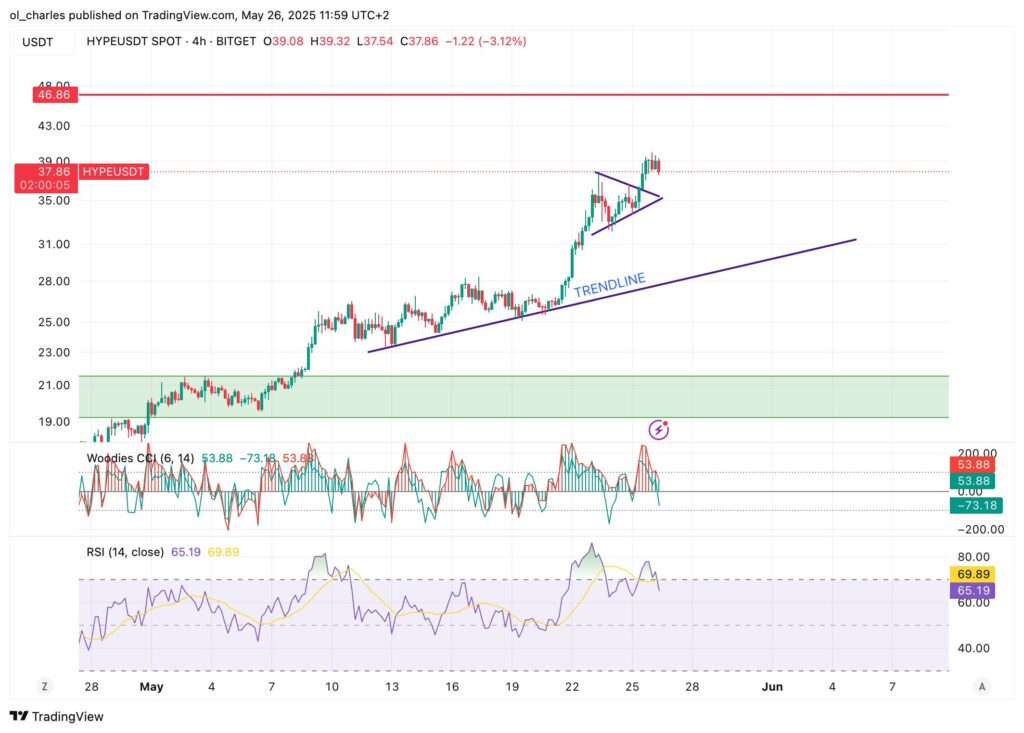
Task: Click the May label on time axis
Action: point(151,686)
